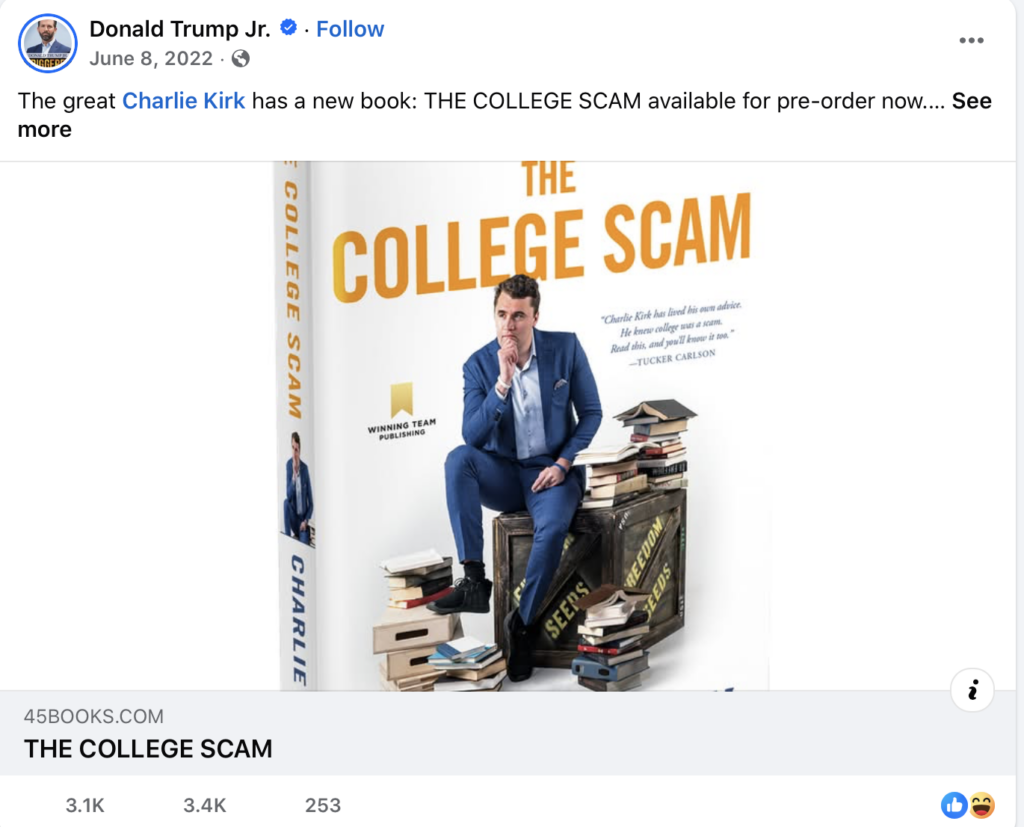Click the globe public audience icon
The image size is (1024, 827).
point(240,58)
